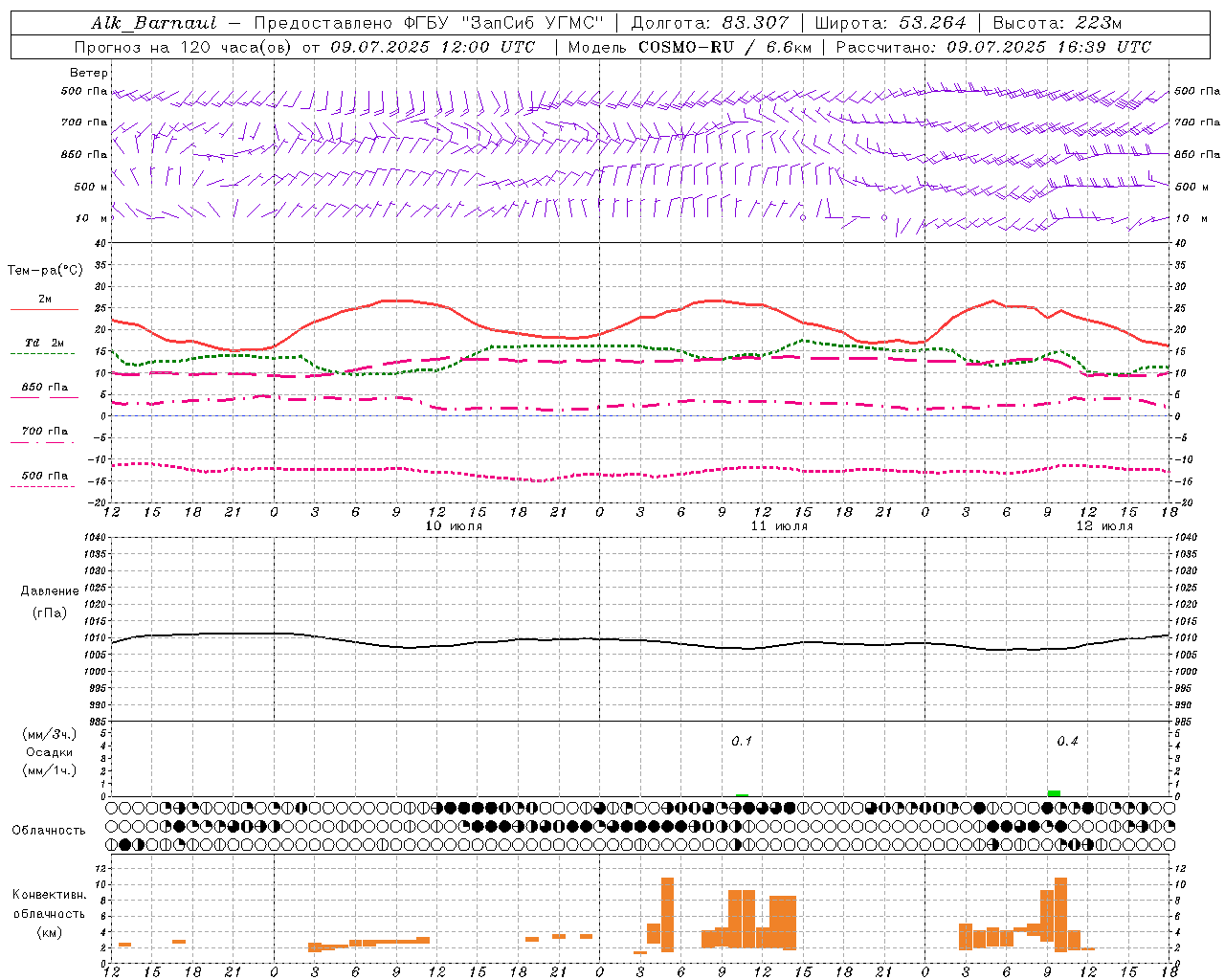Click the '500 м' label left of wind panel
Viewport: 1225px width, 980px height.
click(x=91, y=187)
